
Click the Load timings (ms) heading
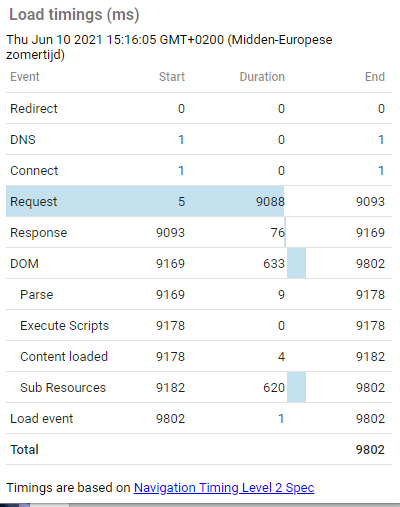pyautogui.click(x=74, y=15)
